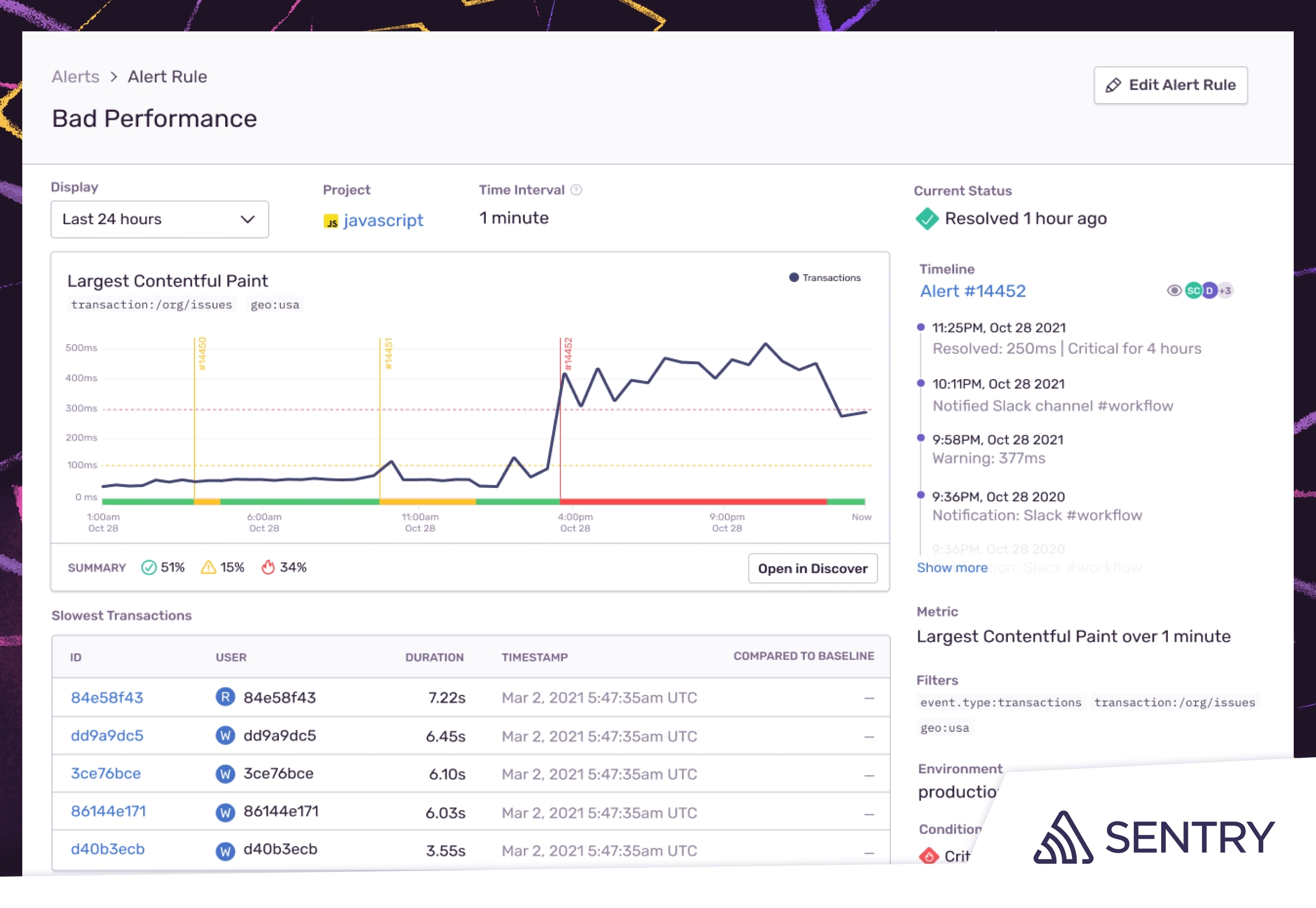Click the Time Interval help question icon
Viewport: 1316px width, 908px height.
tap(577, 190)
